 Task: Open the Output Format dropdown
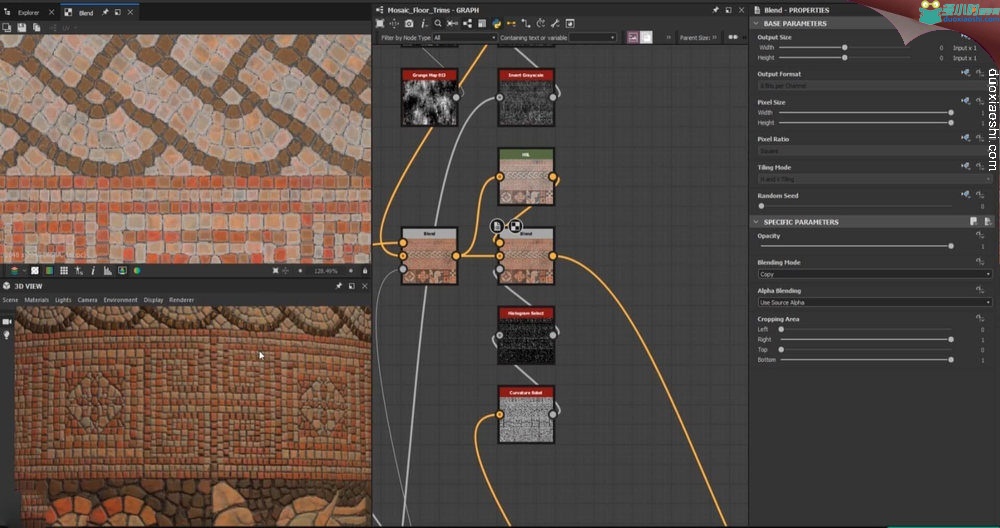[x=874, y=85]
